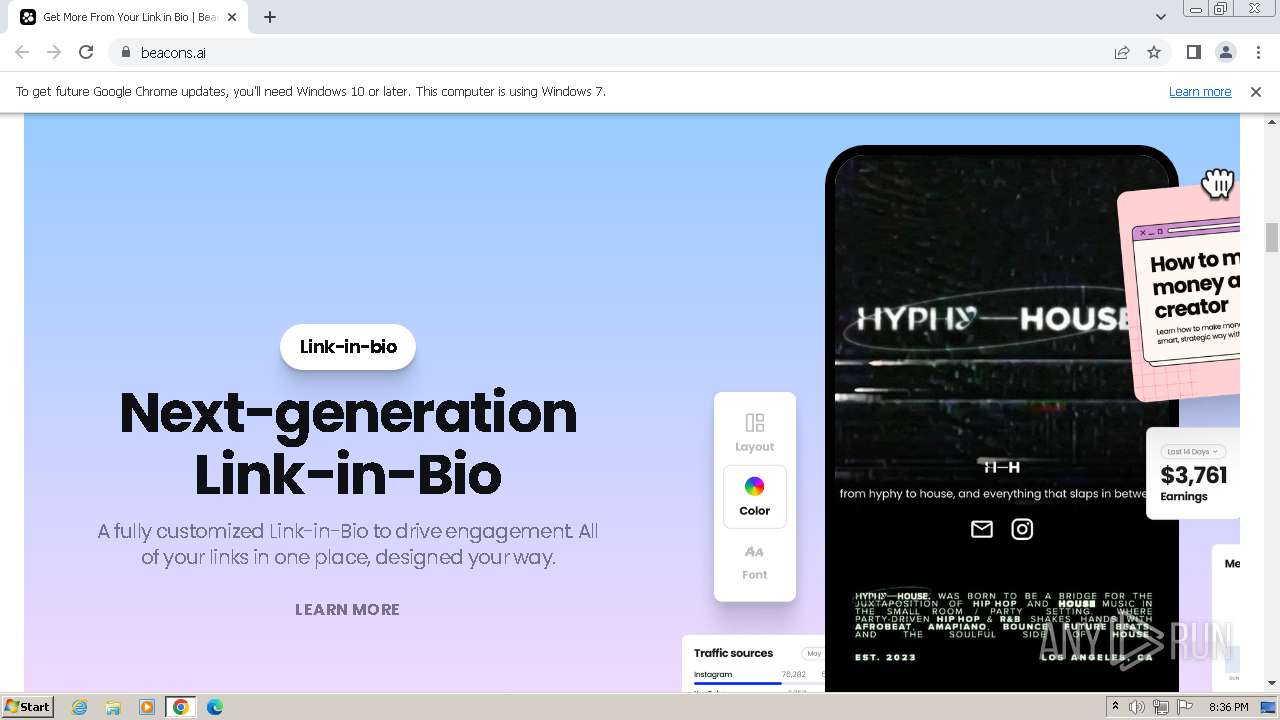This screenshot has height=720, width=1280.
Task: Open a new browser tab
Action: click(x=270, y=17)
